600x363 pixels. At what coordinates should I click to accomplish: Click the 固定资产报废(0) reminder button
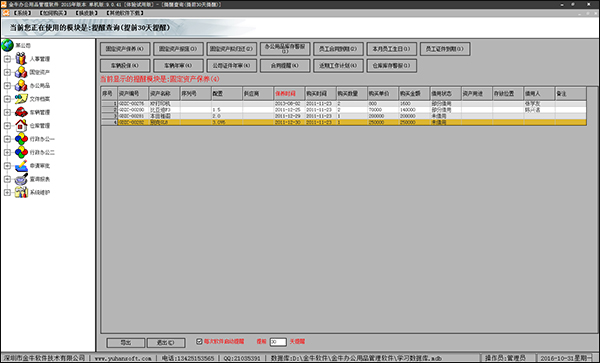[178, 49]
